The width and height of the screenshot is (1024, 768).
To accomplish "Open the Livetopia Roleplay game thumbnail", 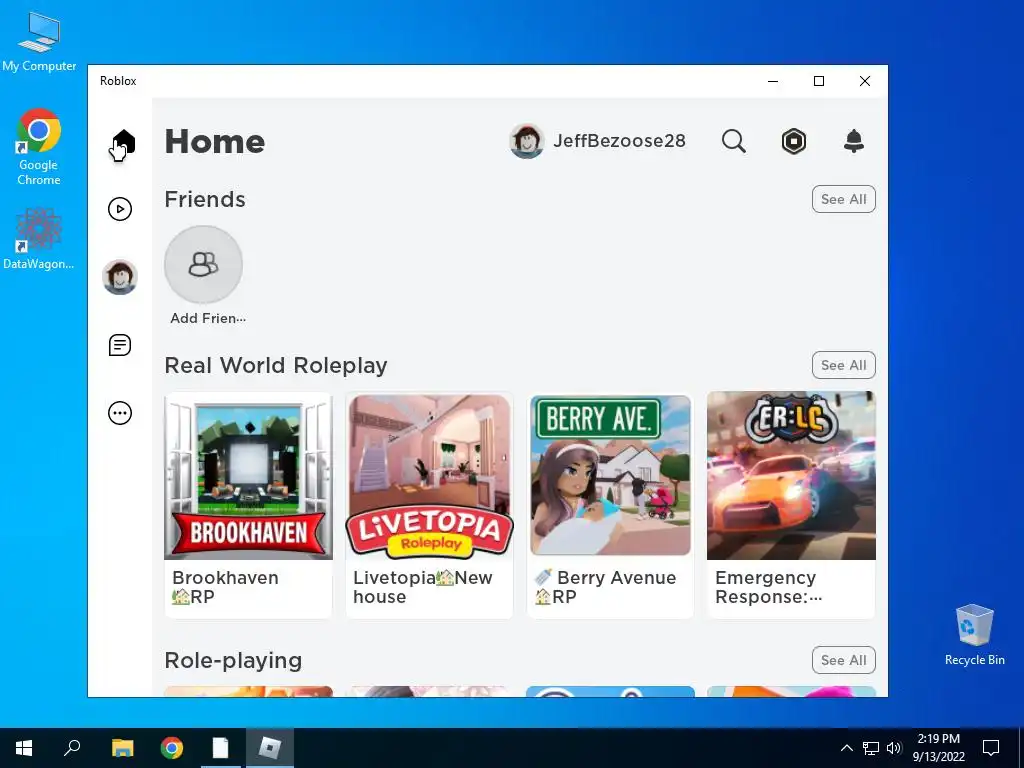I will (429, 475).
